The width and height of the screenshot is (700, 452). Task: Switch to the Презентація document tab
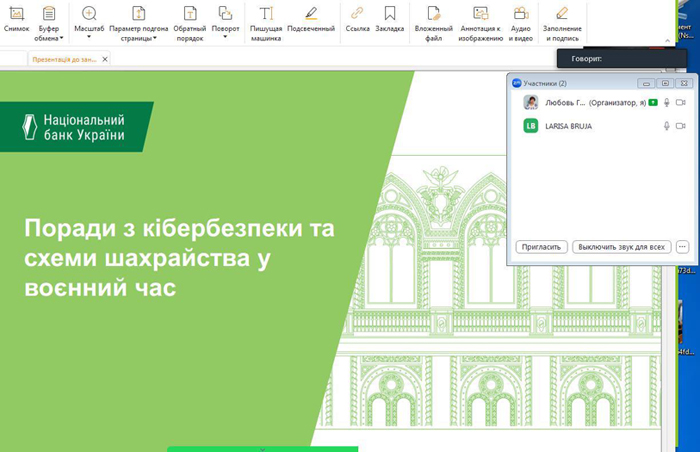pyautogui.click(x=64, y=60)
